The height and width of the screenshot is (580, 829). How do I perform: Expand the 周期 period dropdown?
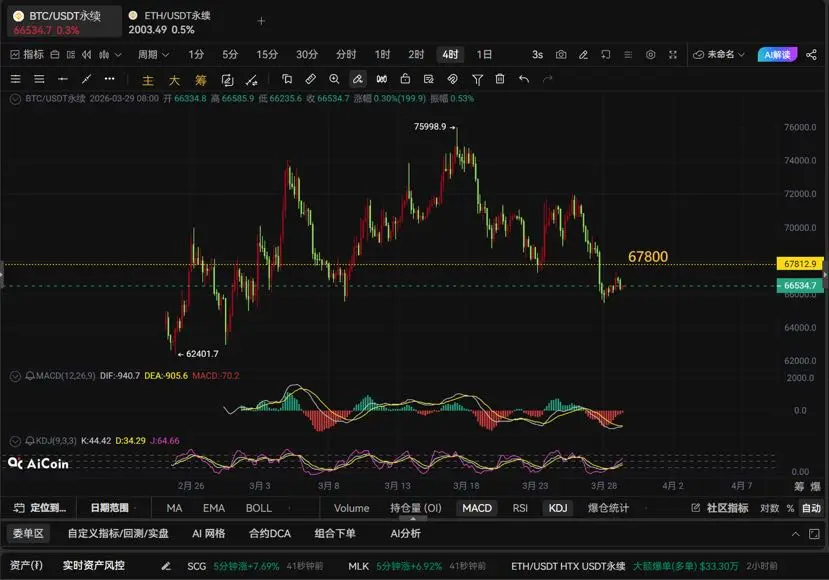[x=153, y=54]
